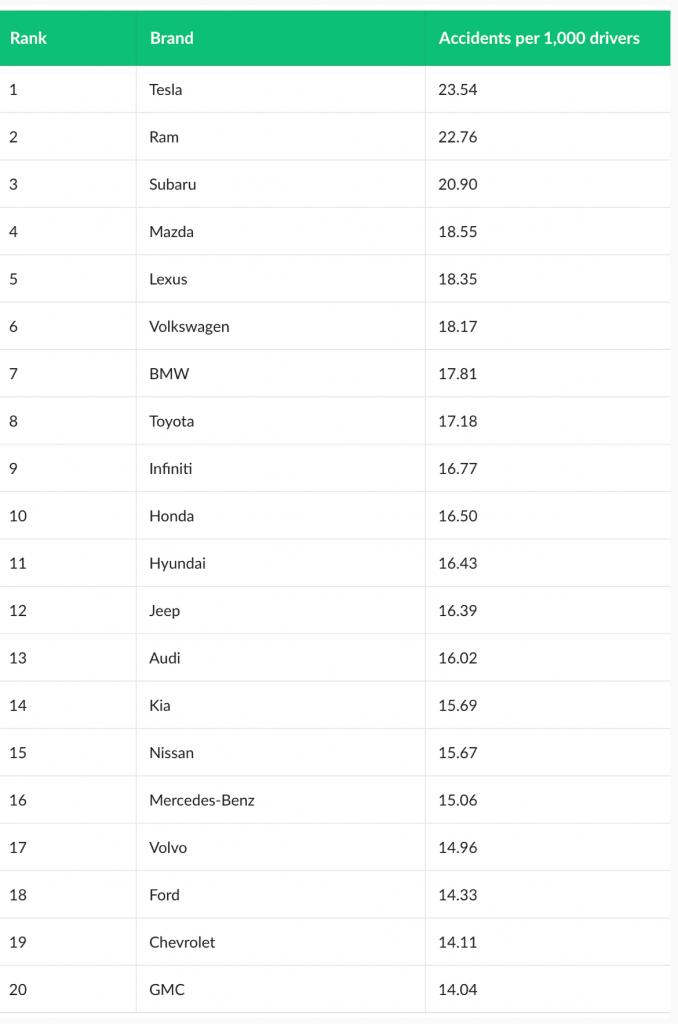678x1024 pixels.
Task: Click the Hyundai value 16.43
Action: point(457,563)
